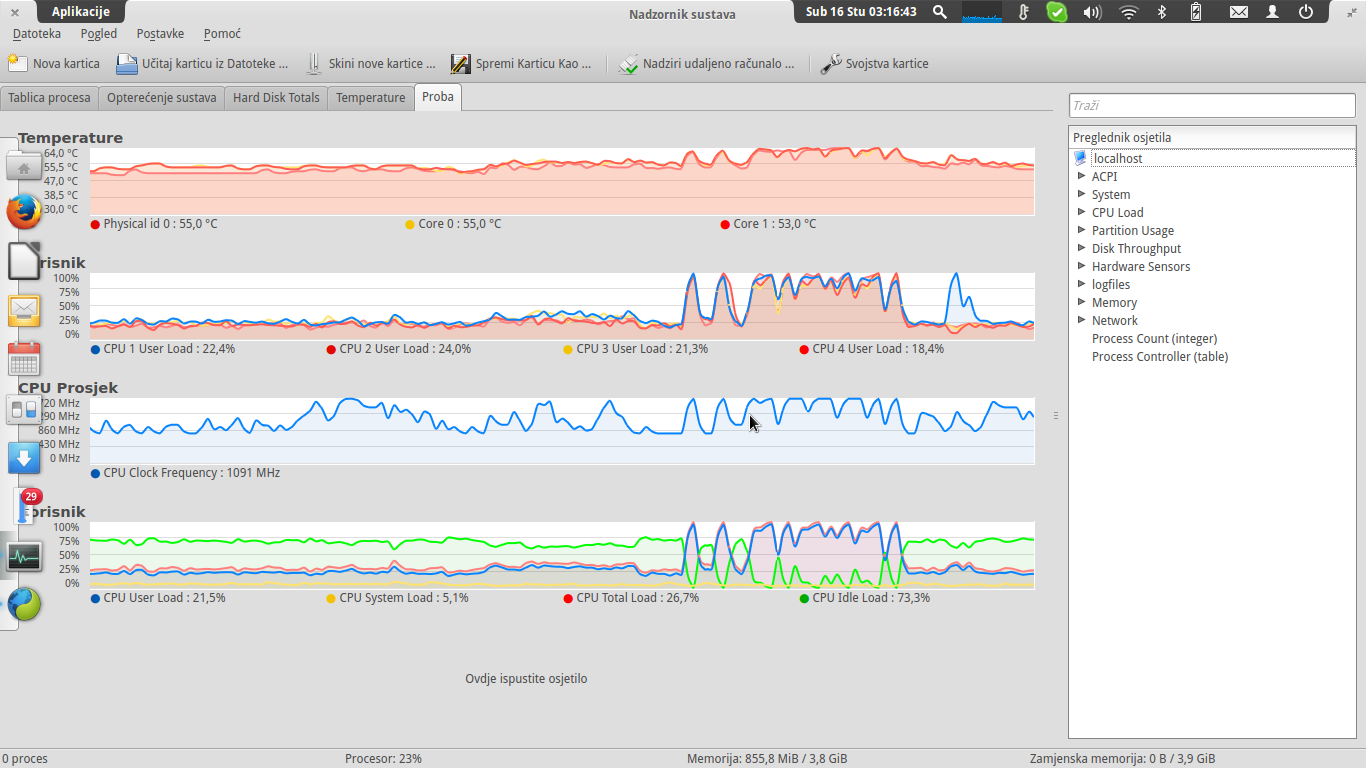Viewport: 1366px width, 768px height.
Task: Expand the Hardware Sensors node
Action: (1081, 266)
